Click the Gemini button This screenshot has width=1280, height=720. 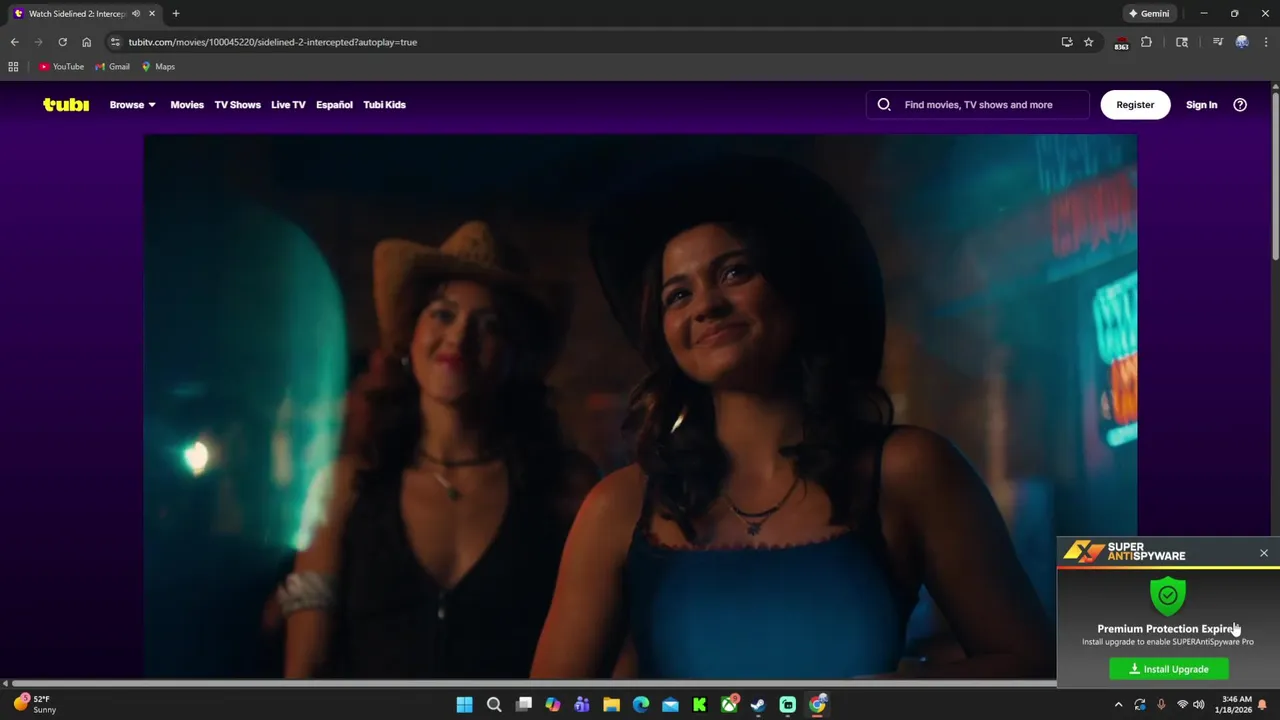tap(1149, 14)
